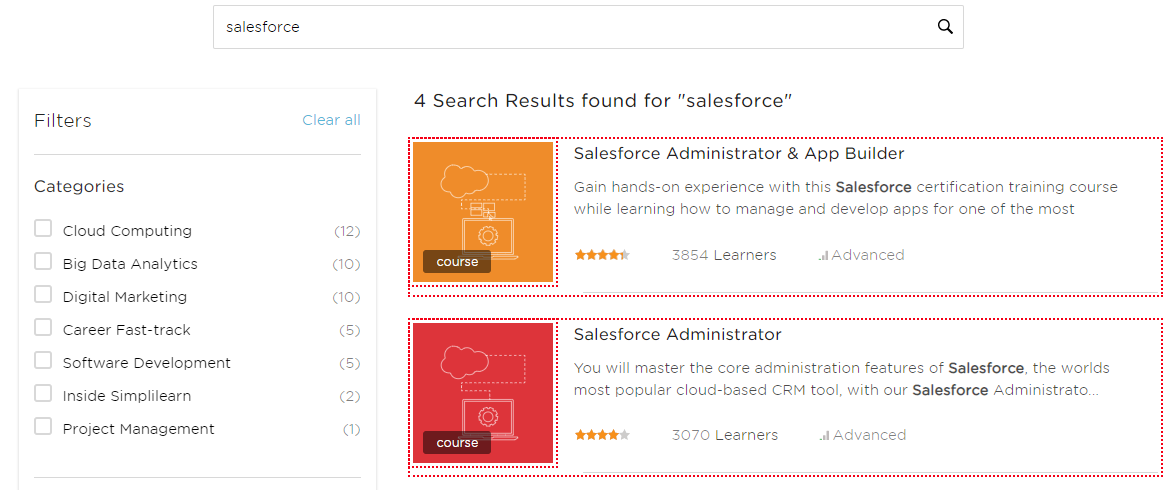Click the search magnifier icon

[x=945, y=27]
